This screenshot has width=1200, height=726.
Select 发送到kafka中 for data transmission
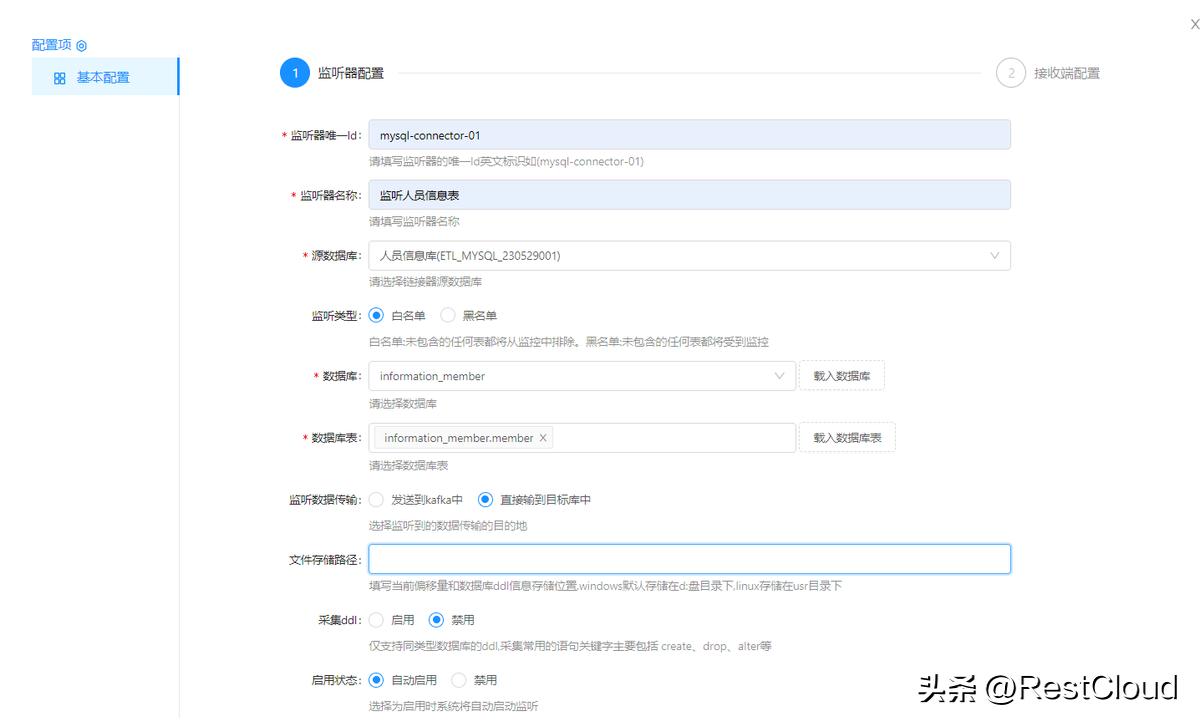pyautogui.click(x=377, y=499)
